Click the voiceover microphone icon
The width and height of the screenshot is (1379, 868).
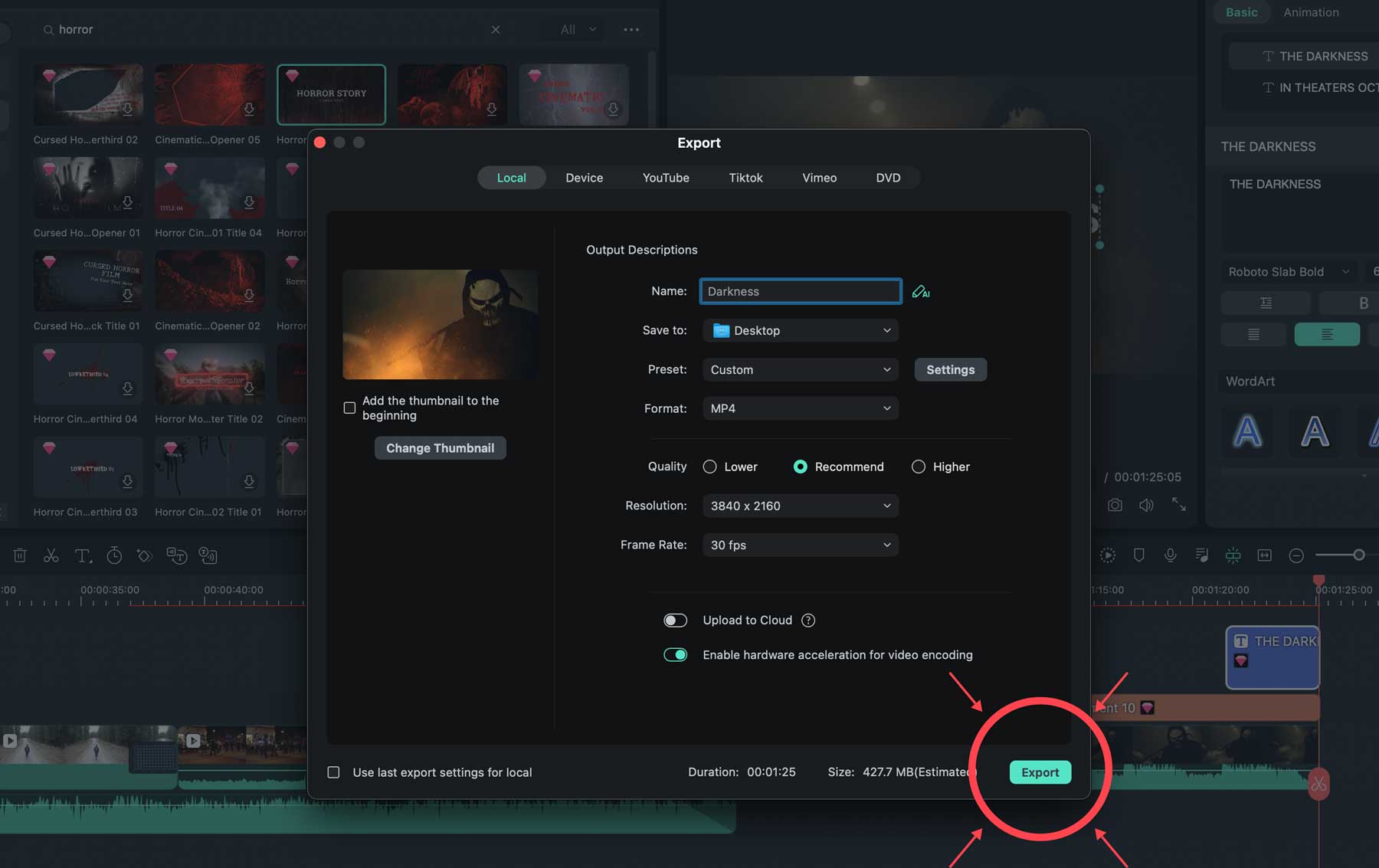[x=1170, y=555]
